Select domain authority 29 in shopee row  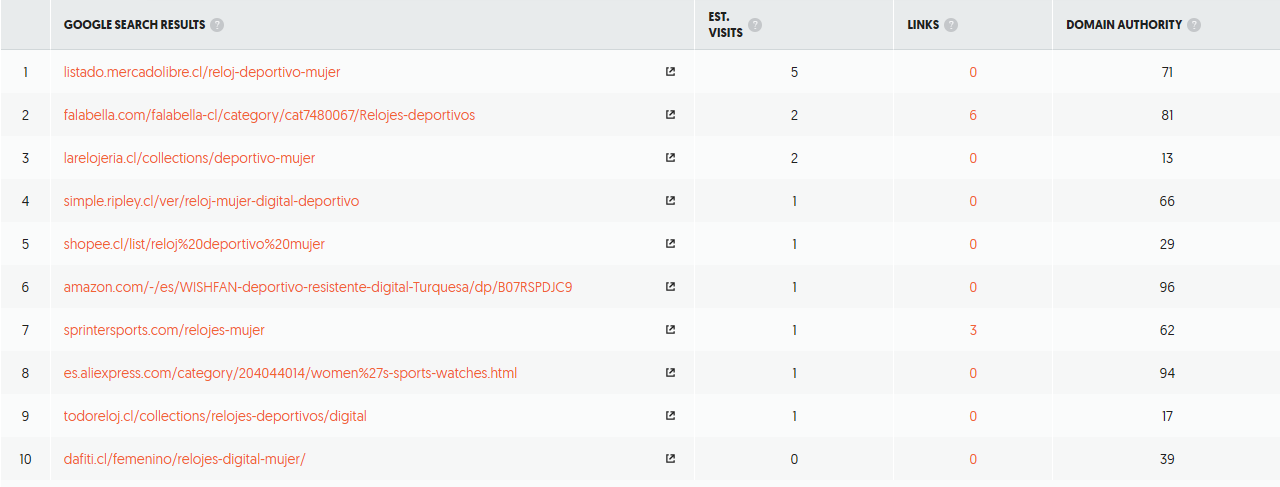1167,244
